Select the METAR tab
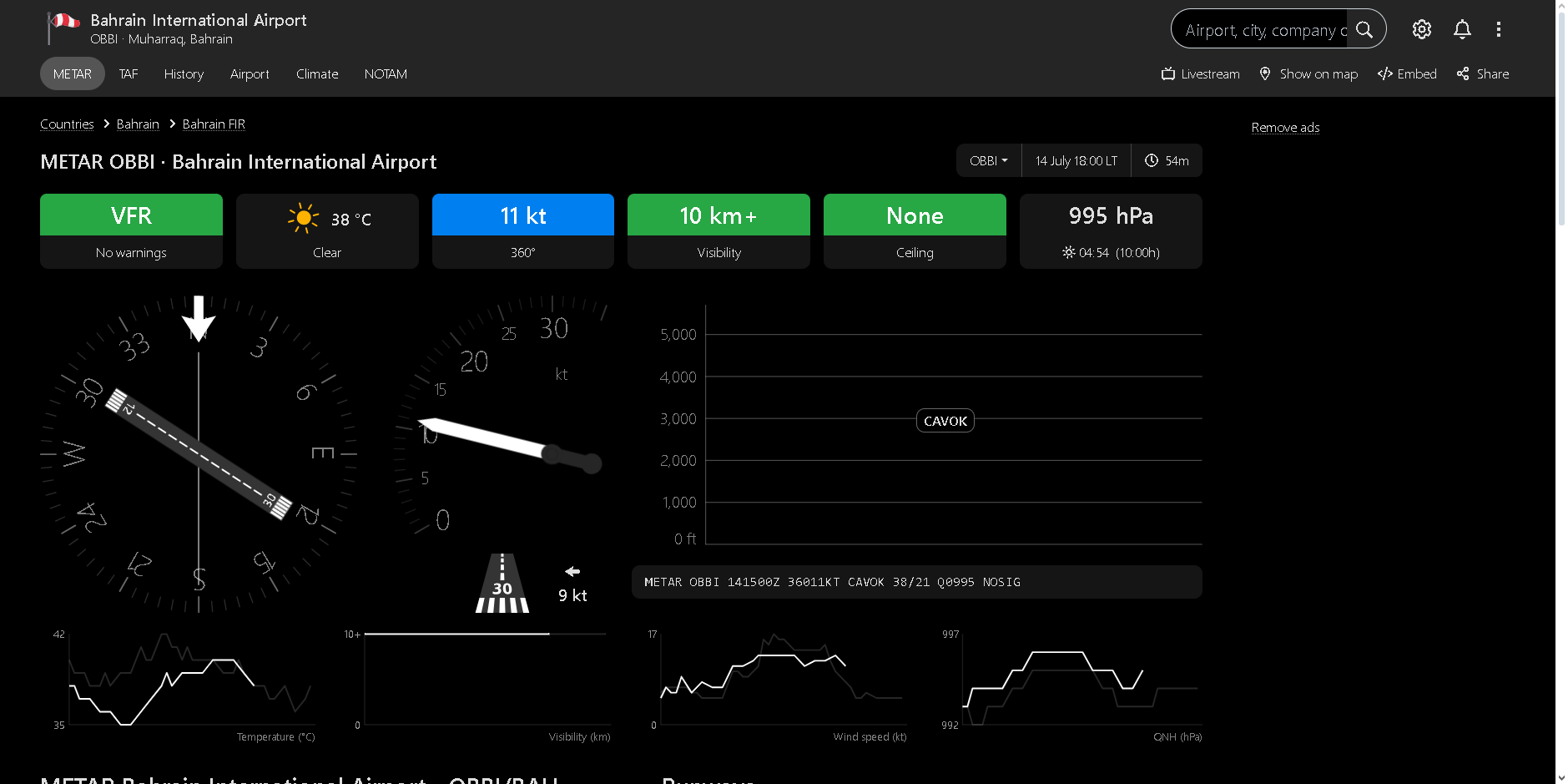This screenshot has width=1568, height=784. coord(73,73)
